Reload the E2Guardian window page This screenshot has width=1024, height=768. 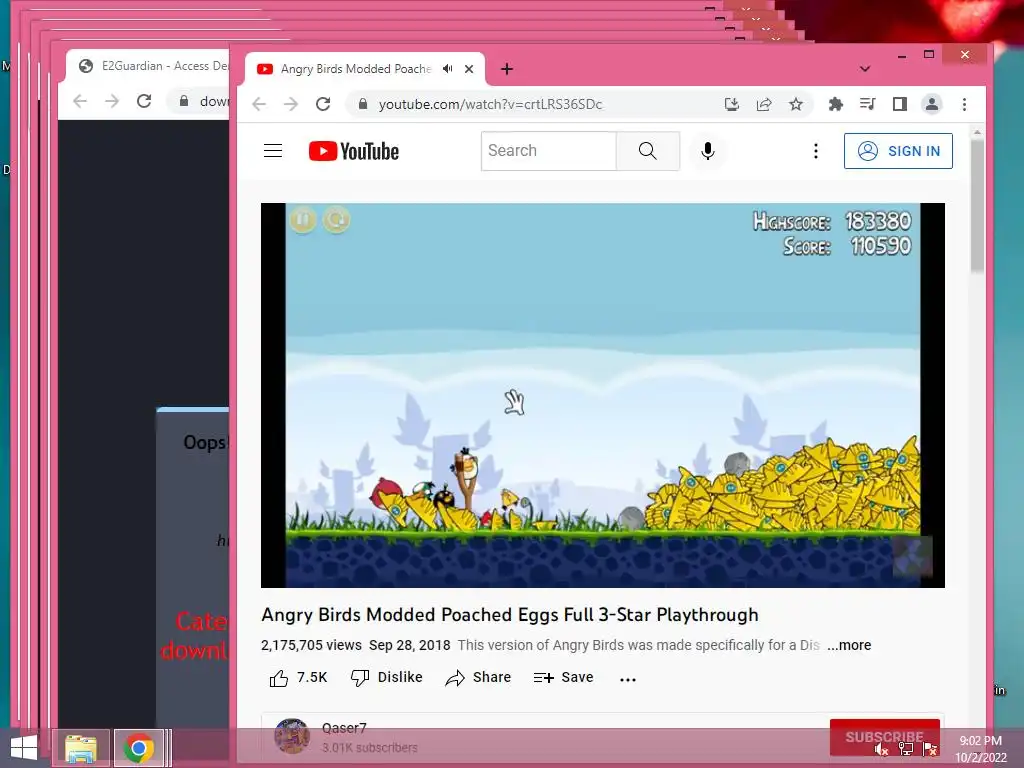coord(144,101)
